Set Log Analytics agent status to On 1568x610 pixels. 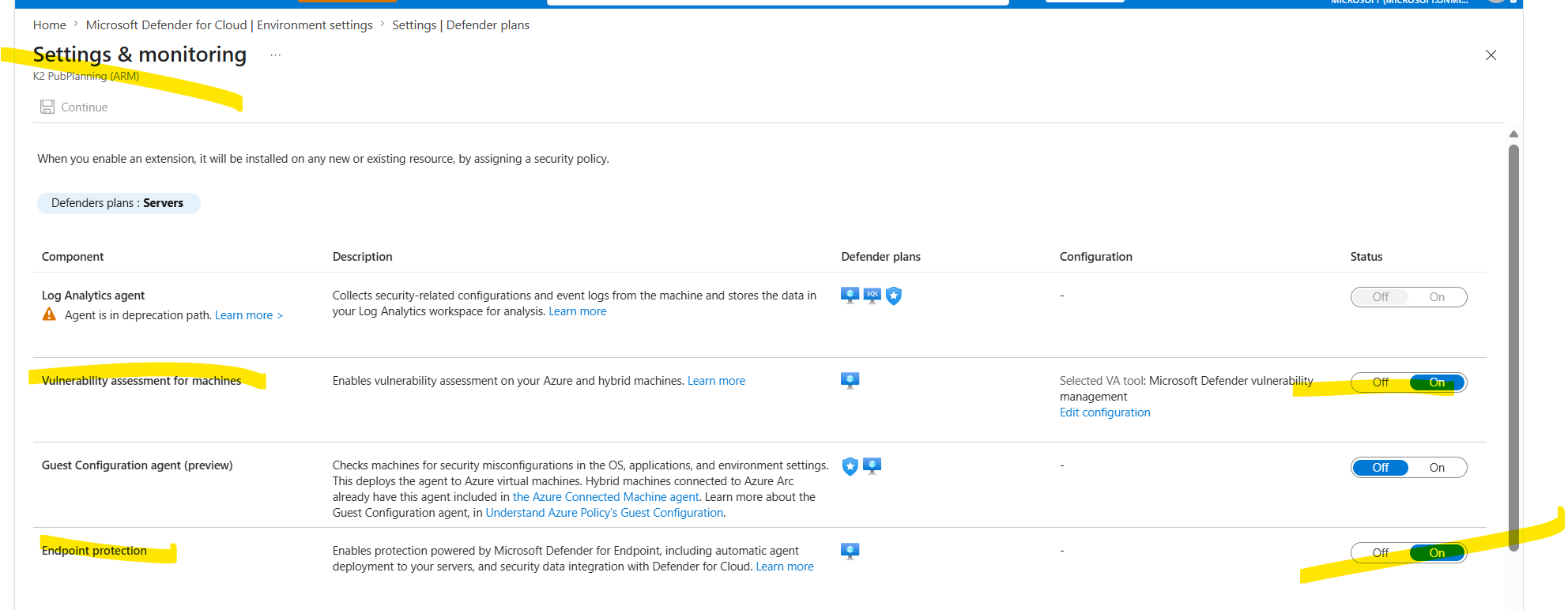[x=1437, y=297]
